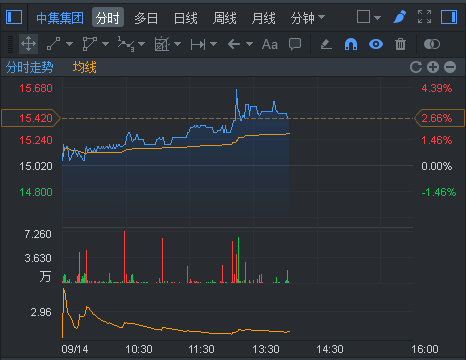Expand arrow annotation tool options
The width and height of the screenshot is (466, 360).
249,44
